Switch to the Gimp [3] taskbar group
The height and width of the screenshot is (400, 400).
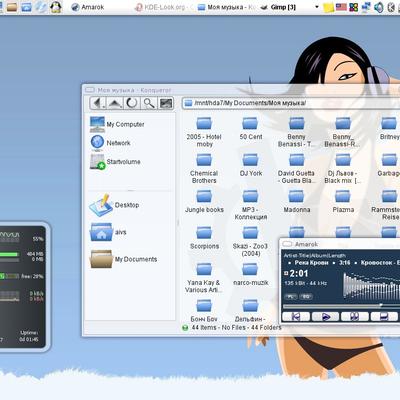coord(279,7)
